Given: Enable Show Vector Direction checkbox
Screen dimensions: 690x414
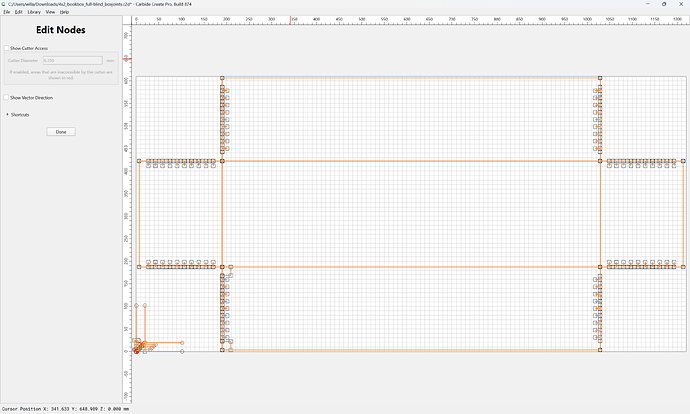Looking at the screenshot, I should pyautogui.click(x=6, y=98).
